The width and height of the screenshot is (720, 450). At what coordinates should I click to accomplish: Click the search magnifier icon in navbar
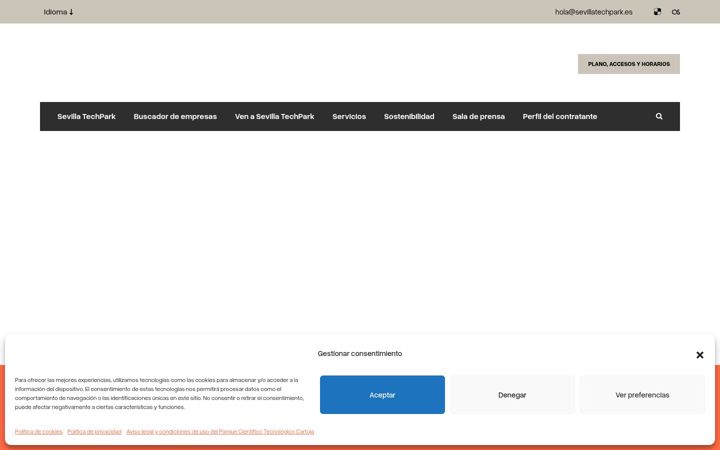(x=659, y=117)
